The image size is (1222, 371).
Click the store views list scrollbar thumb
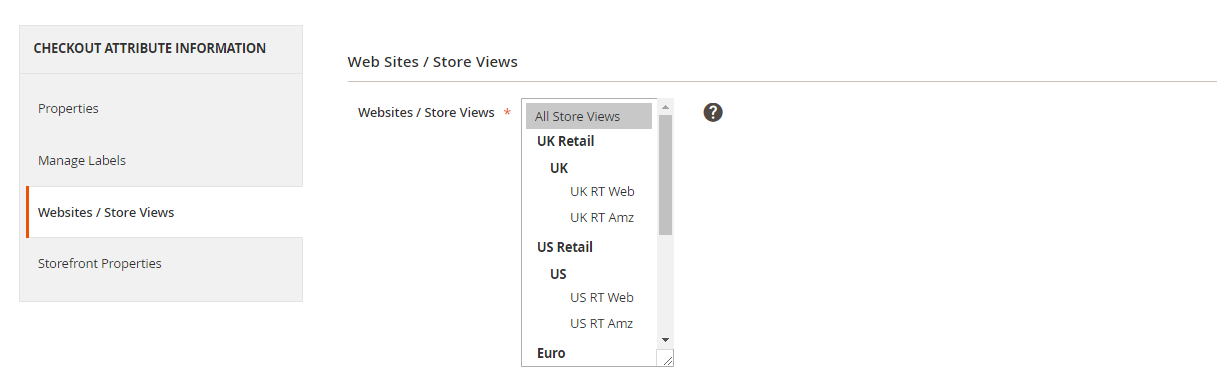point(665,175)
